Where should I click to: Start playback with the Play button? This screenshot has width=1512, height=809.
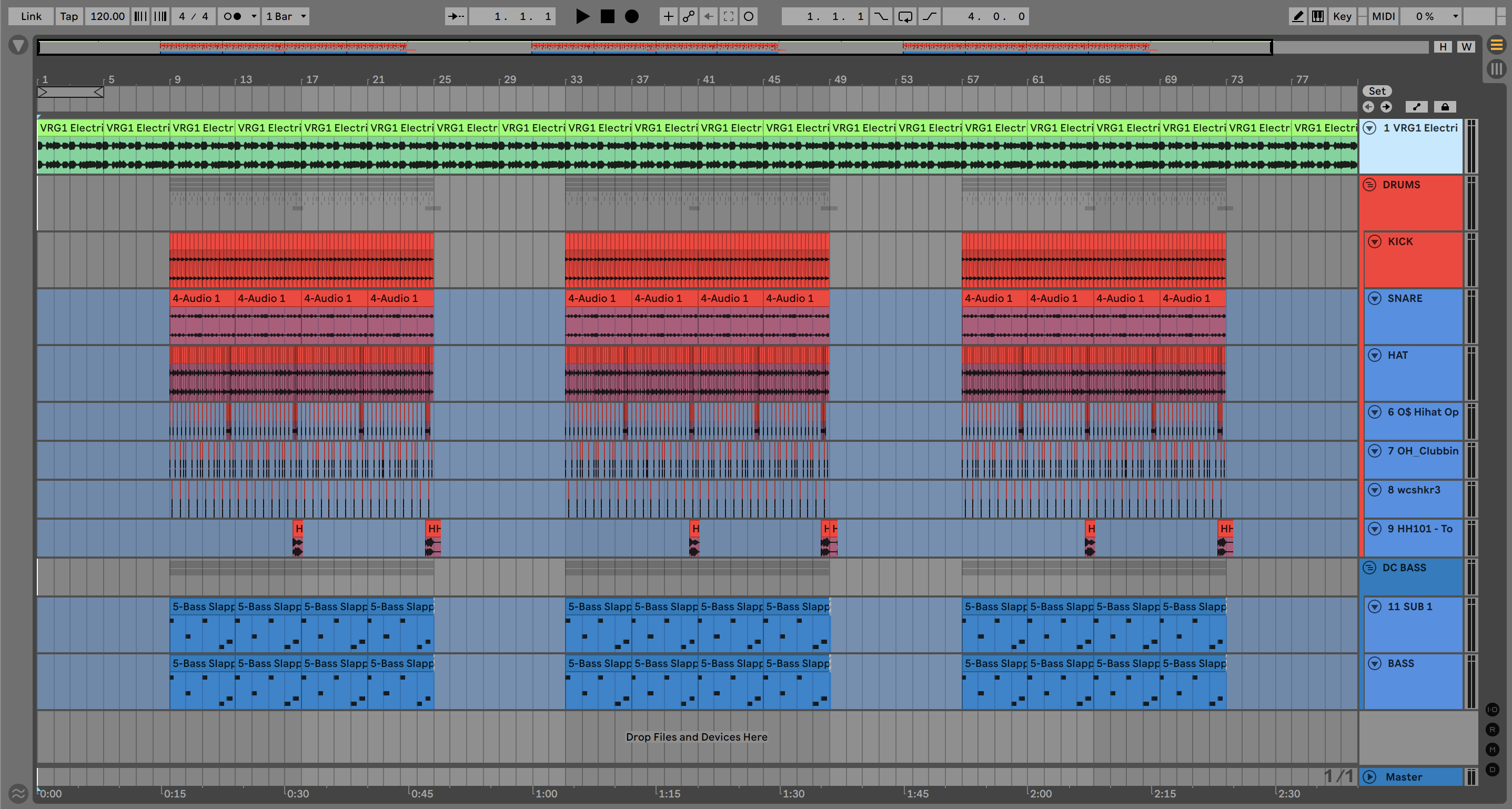point(582,16)
